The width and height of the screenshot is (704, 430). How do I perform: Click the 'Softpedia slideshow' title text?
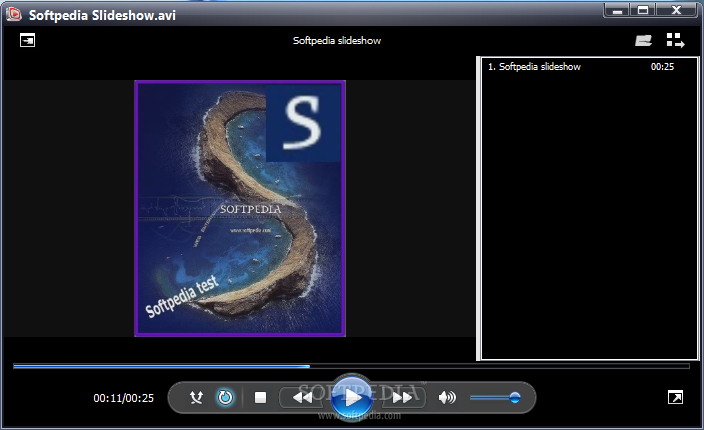(337, 40)
